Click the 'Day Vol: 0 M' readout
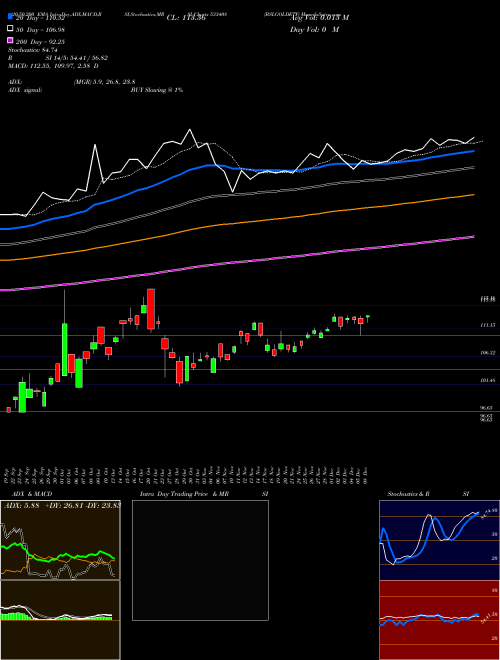This screenshot has width=500, height=660. pos(314,29)
